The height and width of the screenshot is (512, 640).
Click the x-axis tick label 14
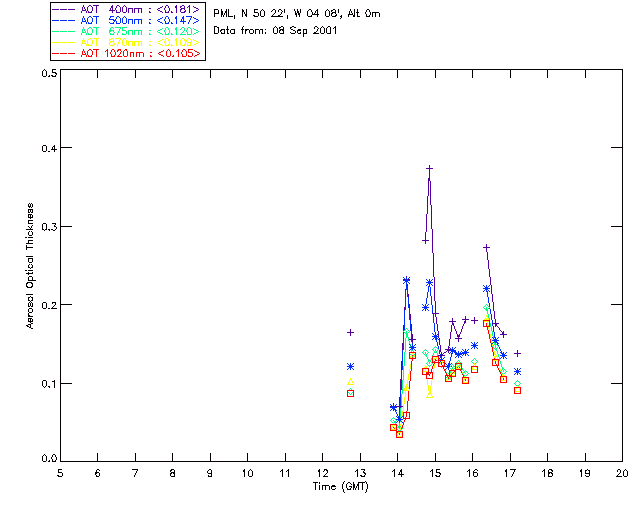(x=398, y=473)
